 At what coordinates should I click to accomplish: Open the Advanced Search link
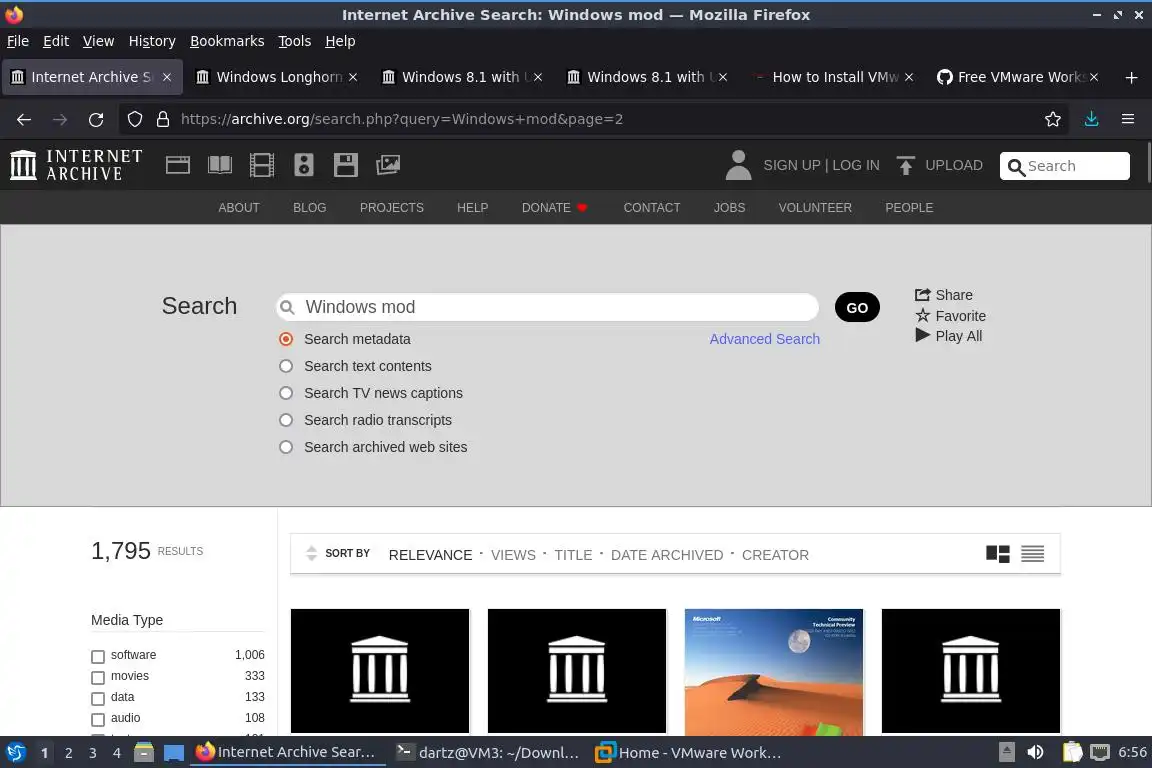coord(764,339)
